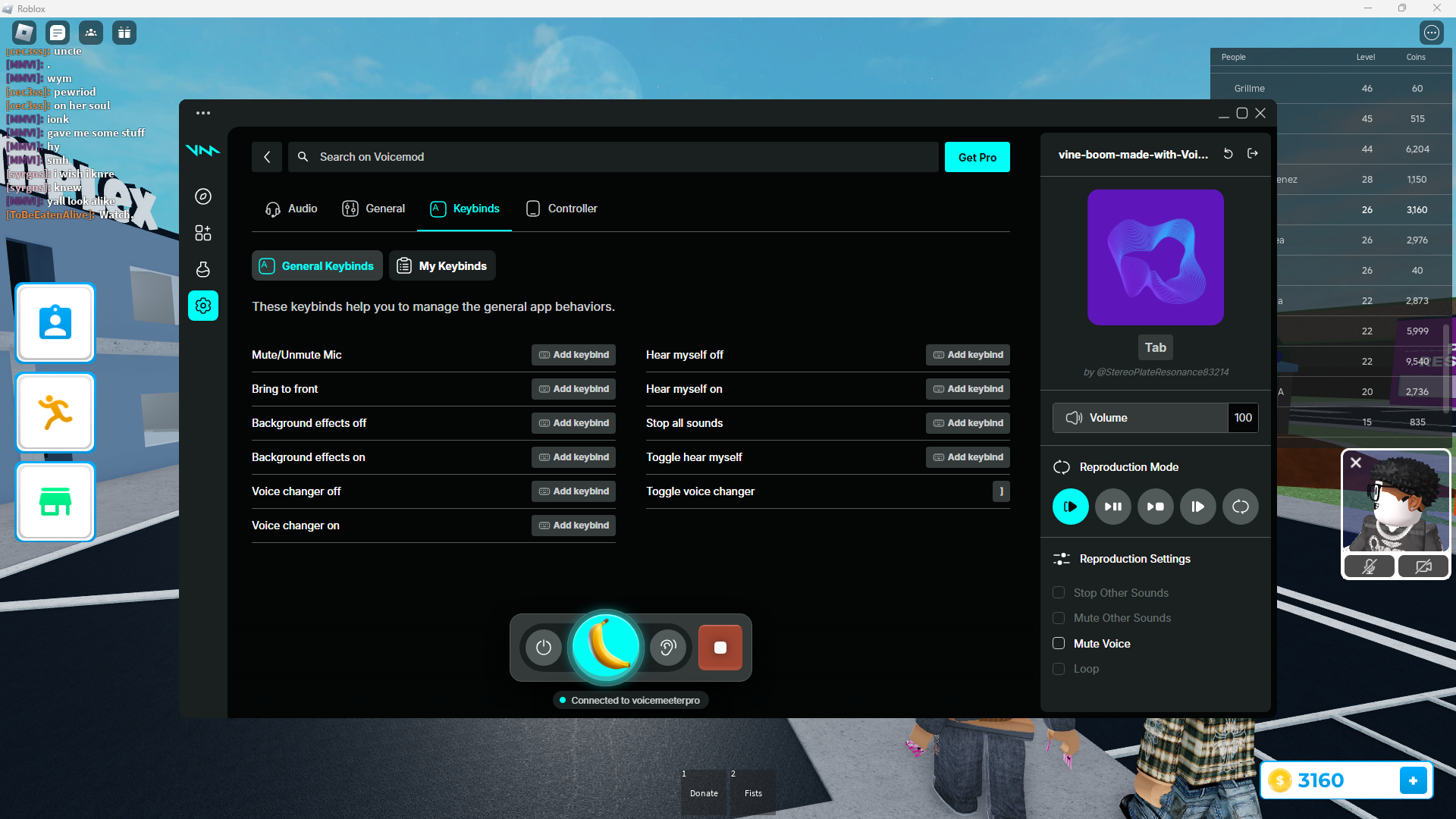Open Voicemod settings gear in sidebar
Image resolution: width=1456 pixels, height=819 pixels.
pyautogui.click(x=203, y=306)
